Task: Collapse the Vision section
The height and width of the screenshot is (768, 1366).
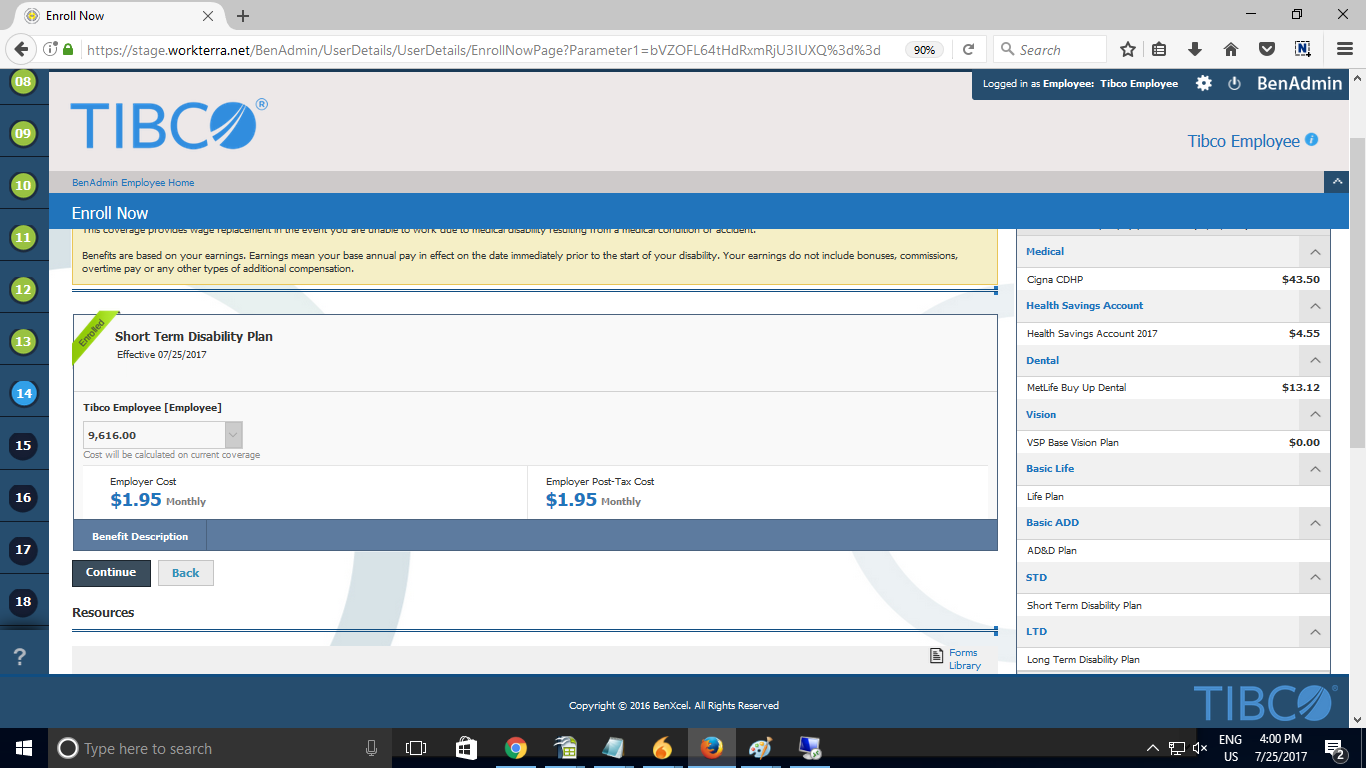Action: pos(1315,414)
